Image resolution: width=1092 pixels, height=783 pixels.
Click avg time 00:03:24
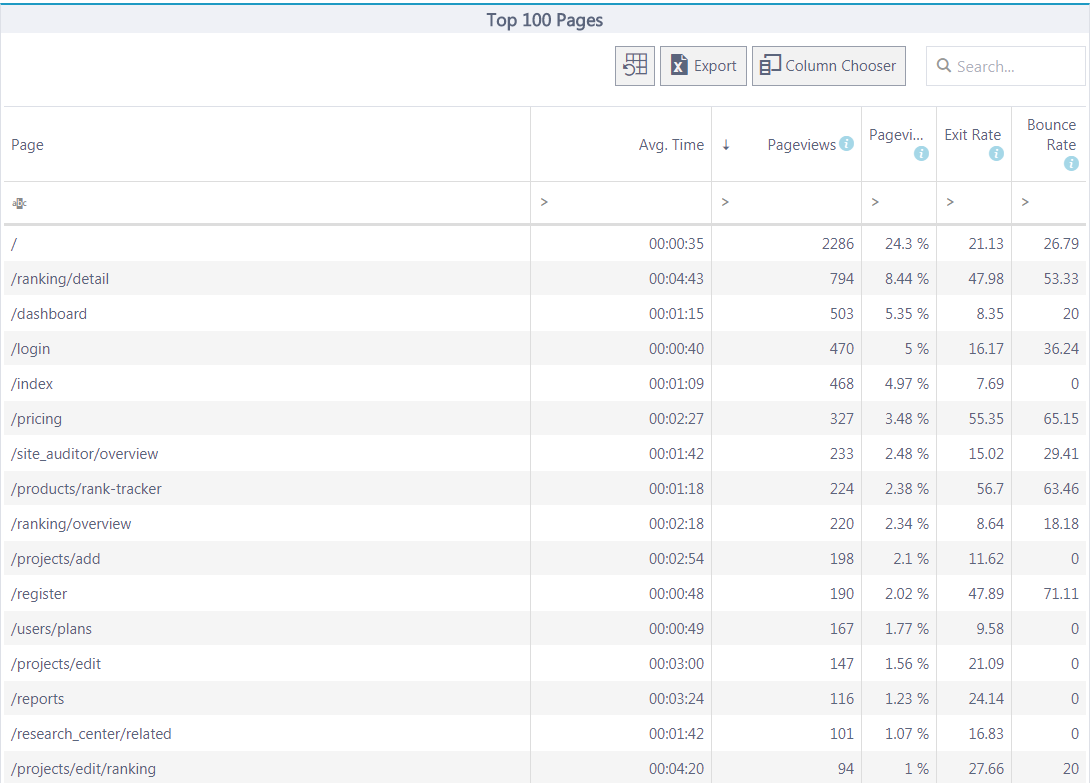coord(676,699)
